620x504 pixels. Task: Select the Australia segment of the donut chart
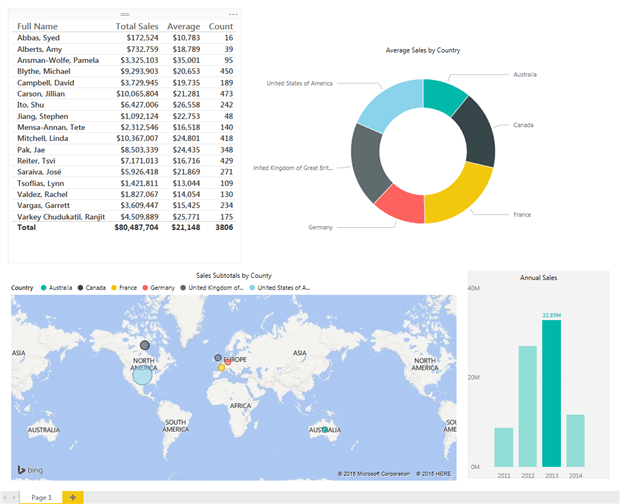pos(443,95)
